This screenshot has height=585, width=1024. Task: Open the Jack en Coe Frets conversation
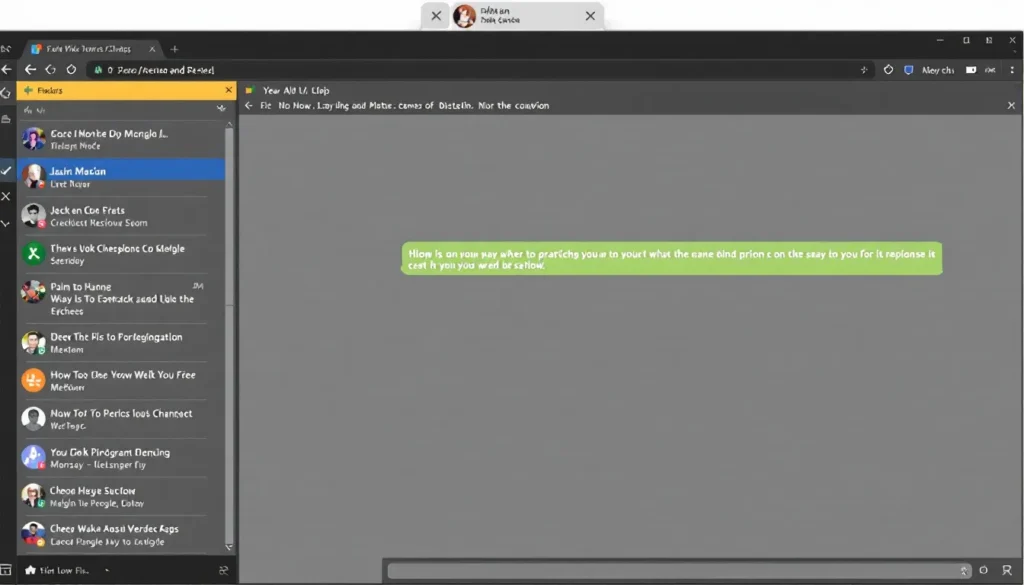[x=120, y=216]
